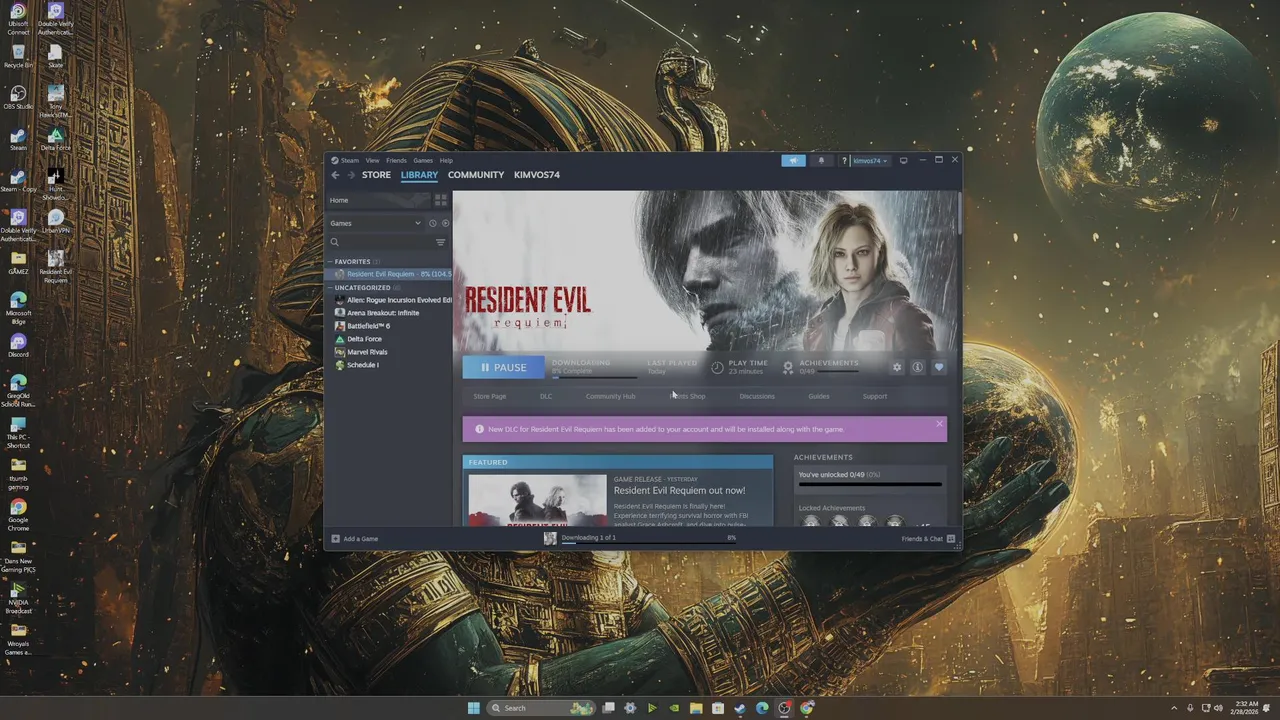Open Recycle Bin on desktop
Viewport: 1280px width, 720px height.
pos(18,57)
